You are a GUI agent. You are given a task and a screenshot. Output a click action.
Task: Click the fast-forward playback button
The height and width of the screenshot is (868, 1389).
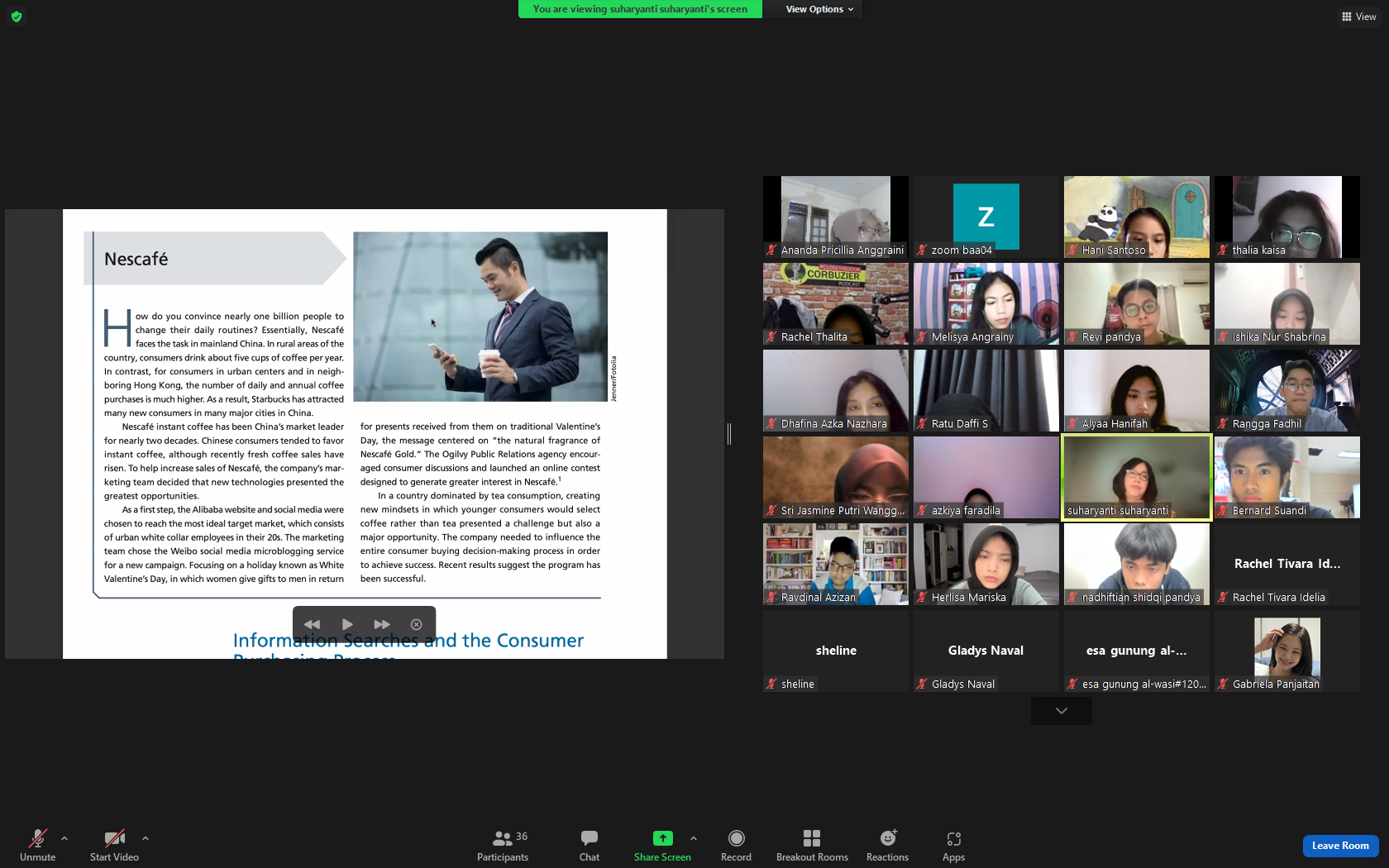tap(381, 625)
